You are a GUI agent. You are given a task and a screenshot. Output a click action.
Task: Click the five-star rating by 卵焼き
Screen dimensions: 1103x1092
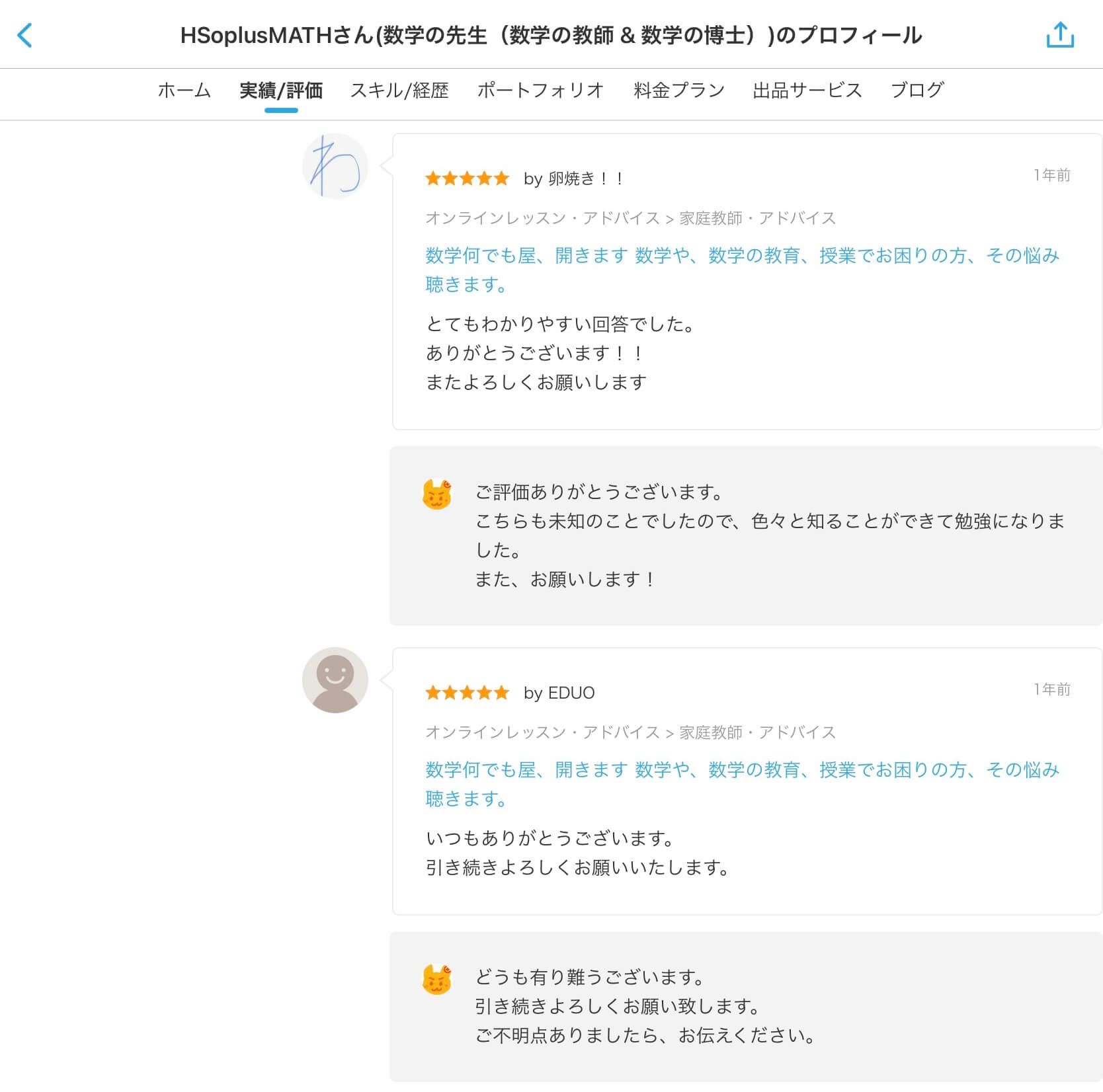[467, 178]
